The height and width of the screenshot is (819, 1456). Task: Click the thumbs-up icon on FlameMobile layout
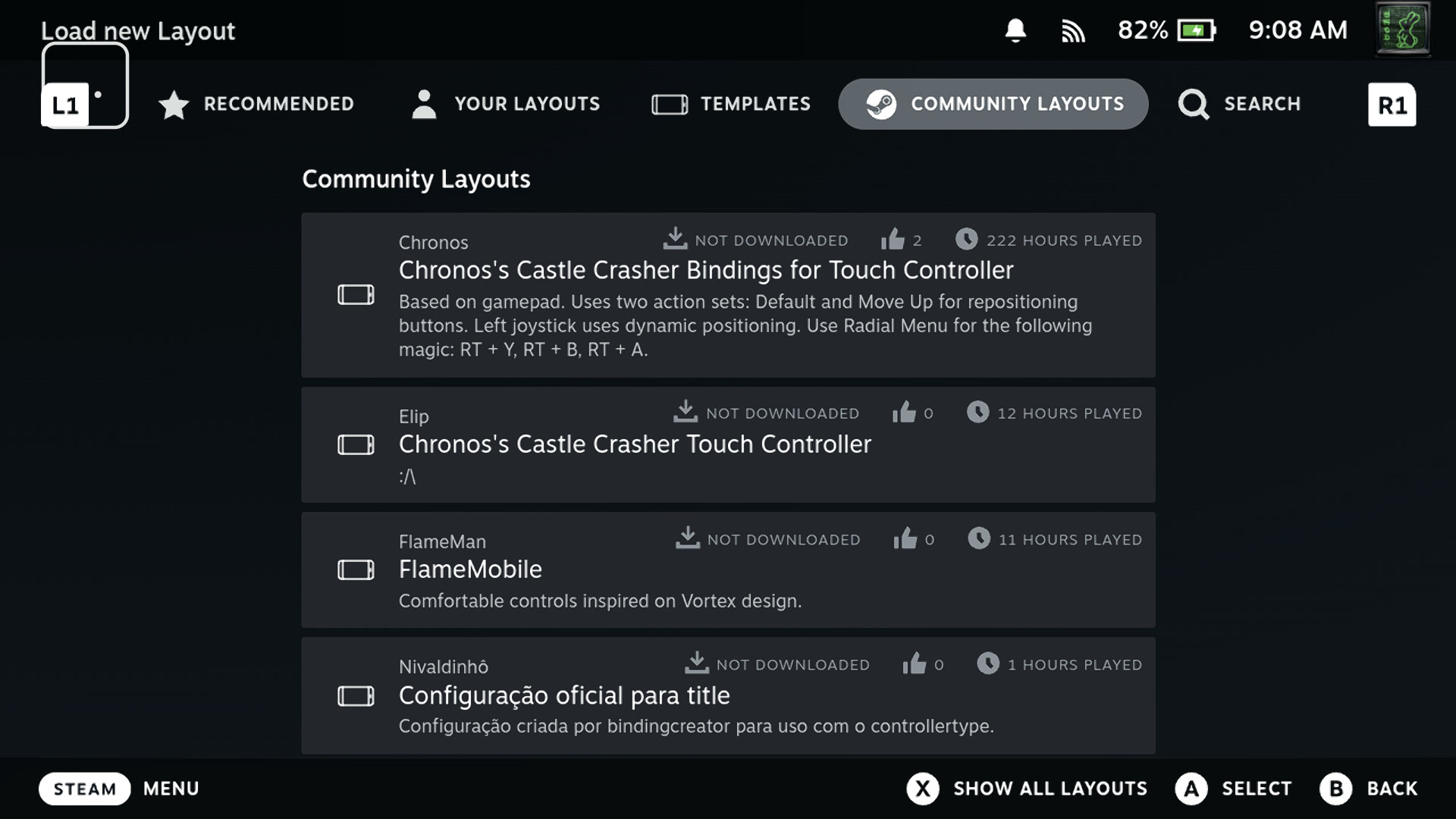(x=905, y=538)
